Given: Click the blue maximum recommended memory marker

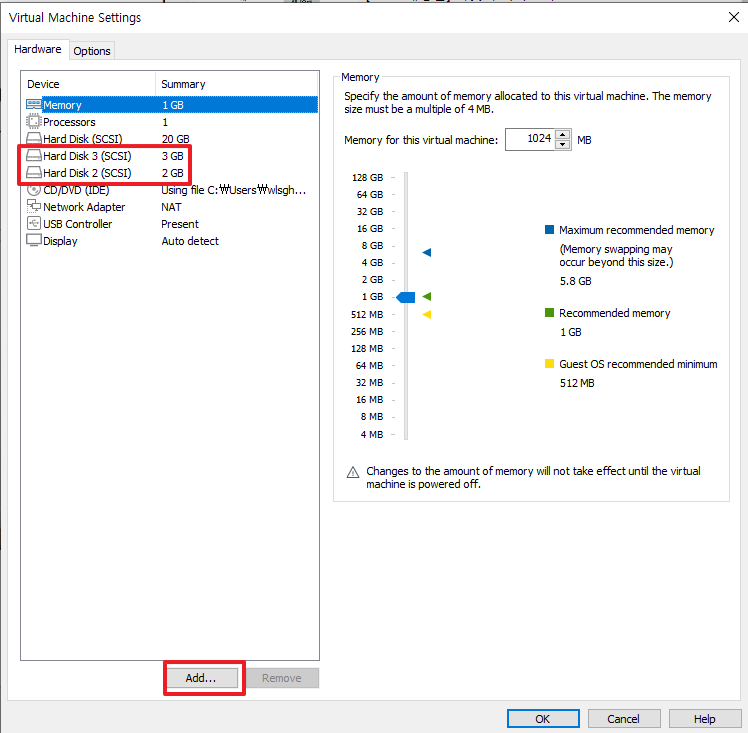Looking at the screenshot, I should click(427, 252).
